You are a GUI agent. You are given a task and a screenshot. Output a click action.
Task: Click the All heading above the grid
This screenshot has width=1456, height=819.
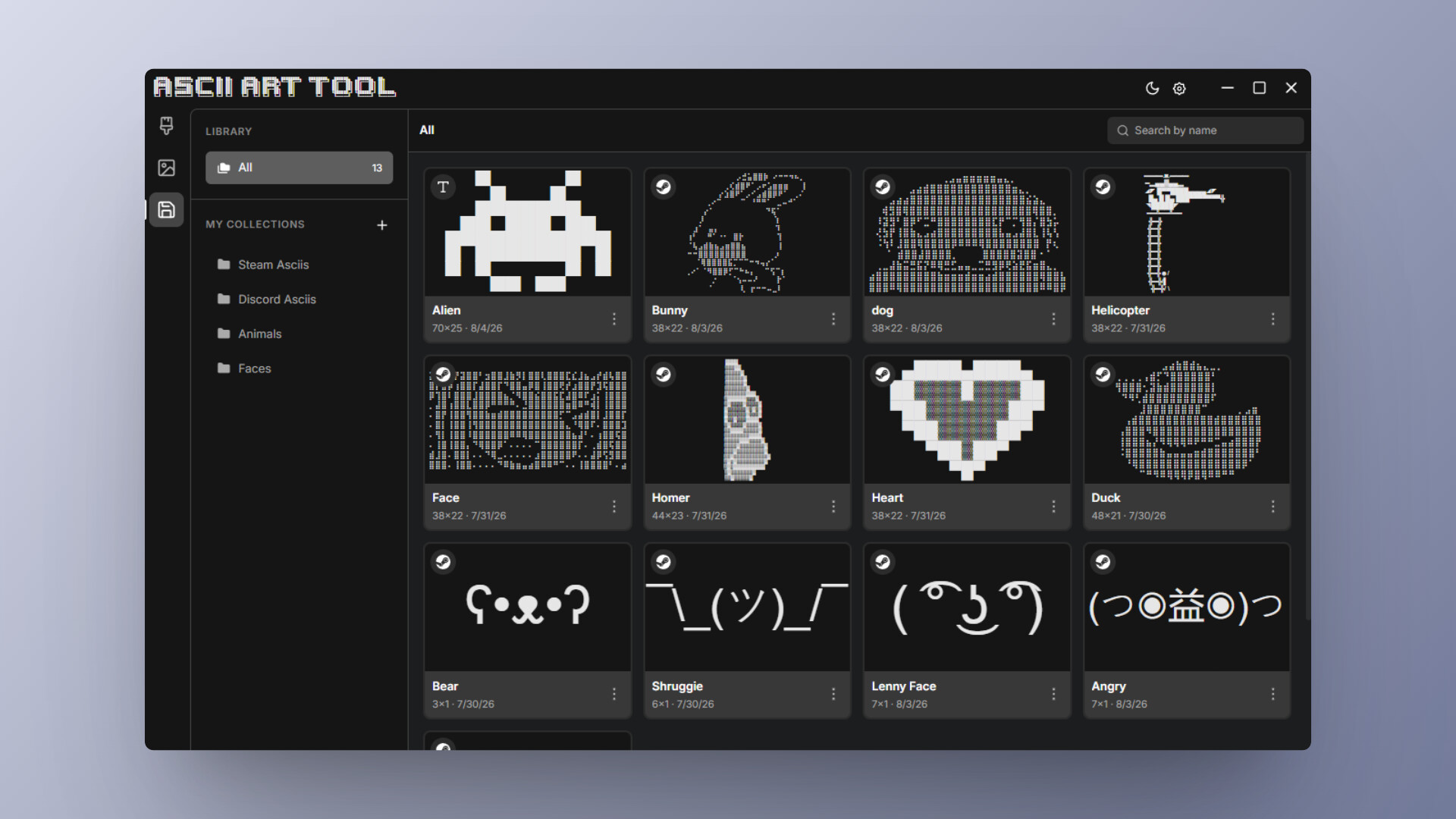point(427,130)
